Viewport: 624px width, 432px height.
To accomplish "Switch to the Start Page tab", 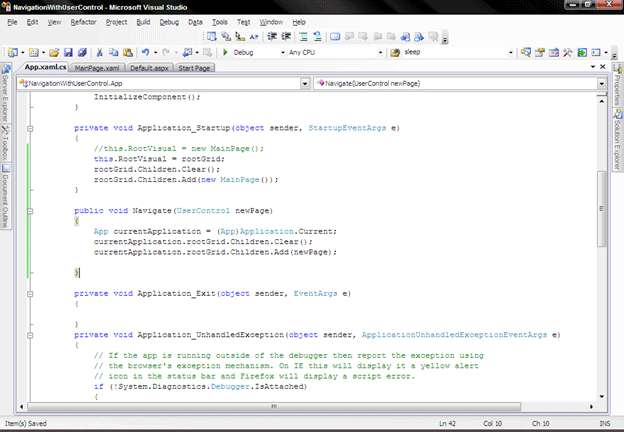I will click(194, 68).
